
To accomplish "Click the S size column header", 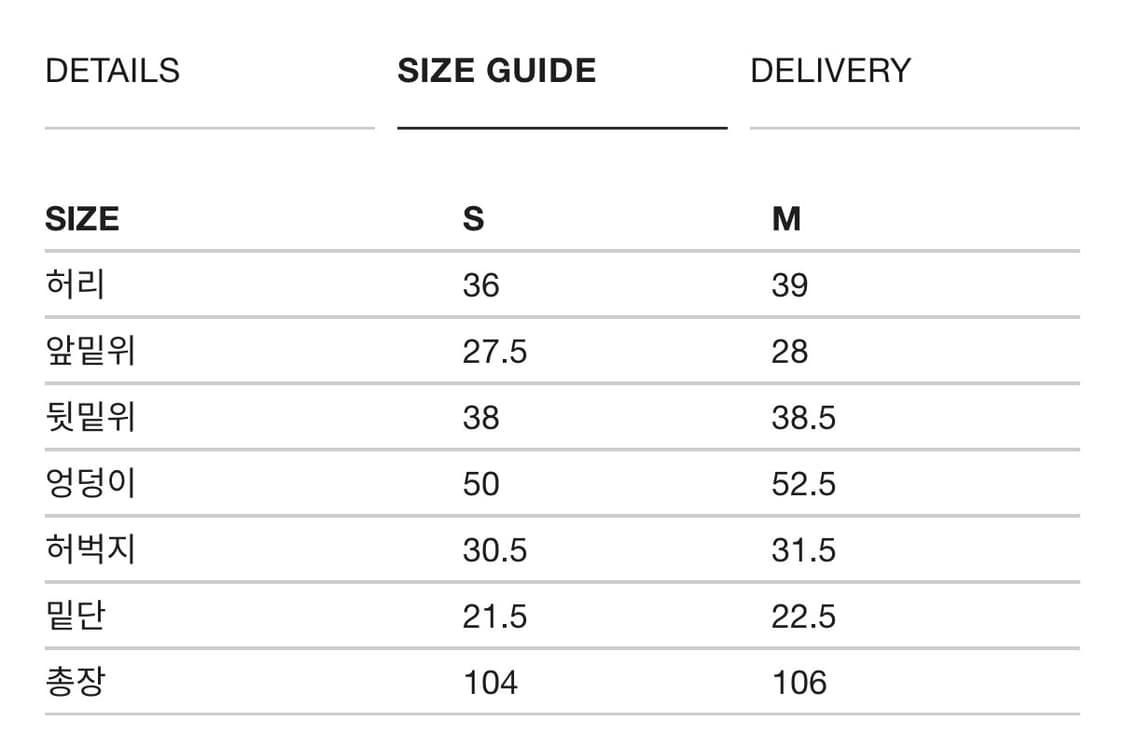I will tap(473, 219).
